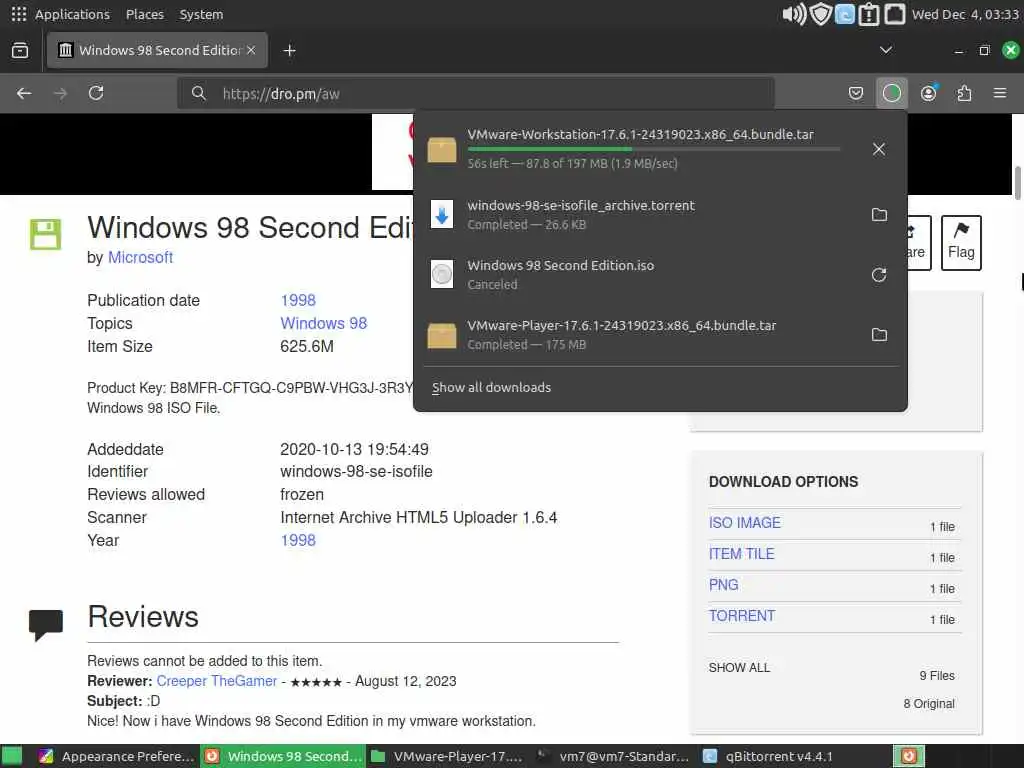Viewport: 1024px width, 768px height.
Task: Show torrent file in folder
Action: 879,215
